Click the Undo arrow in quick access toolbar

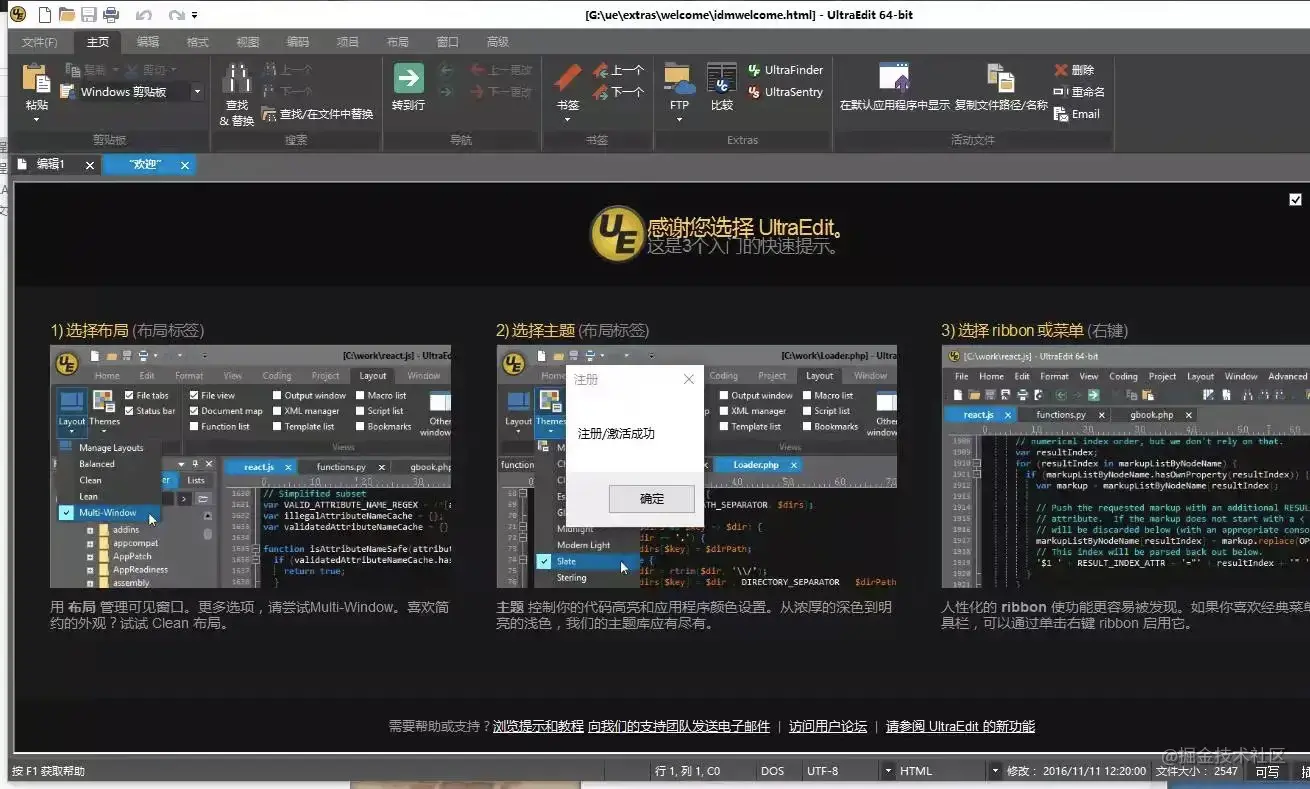(144, 15)
